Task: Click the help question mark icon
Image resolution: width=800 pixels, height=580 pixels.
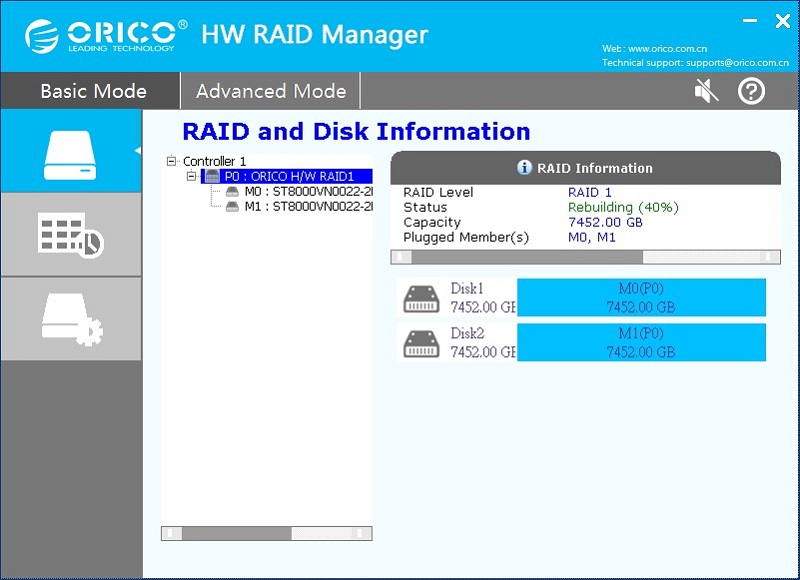Action: tap(751, 91)
